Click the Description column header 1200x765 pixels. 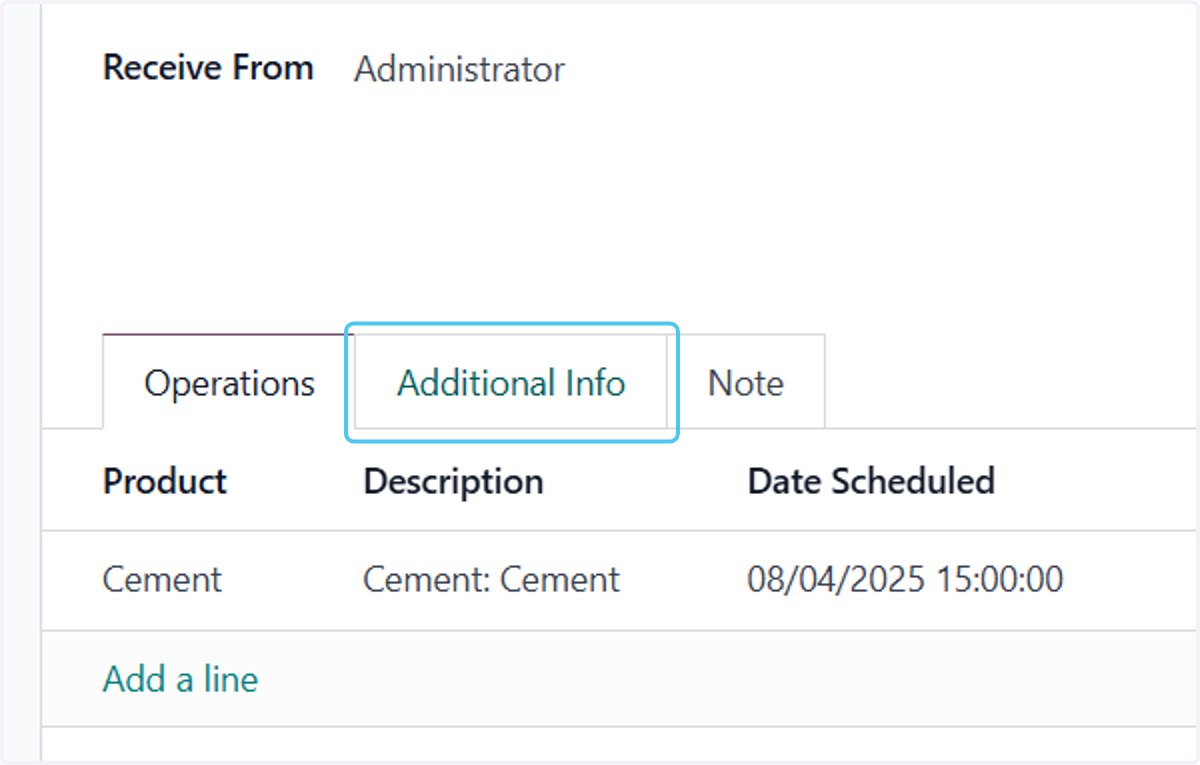click(453, 481)
